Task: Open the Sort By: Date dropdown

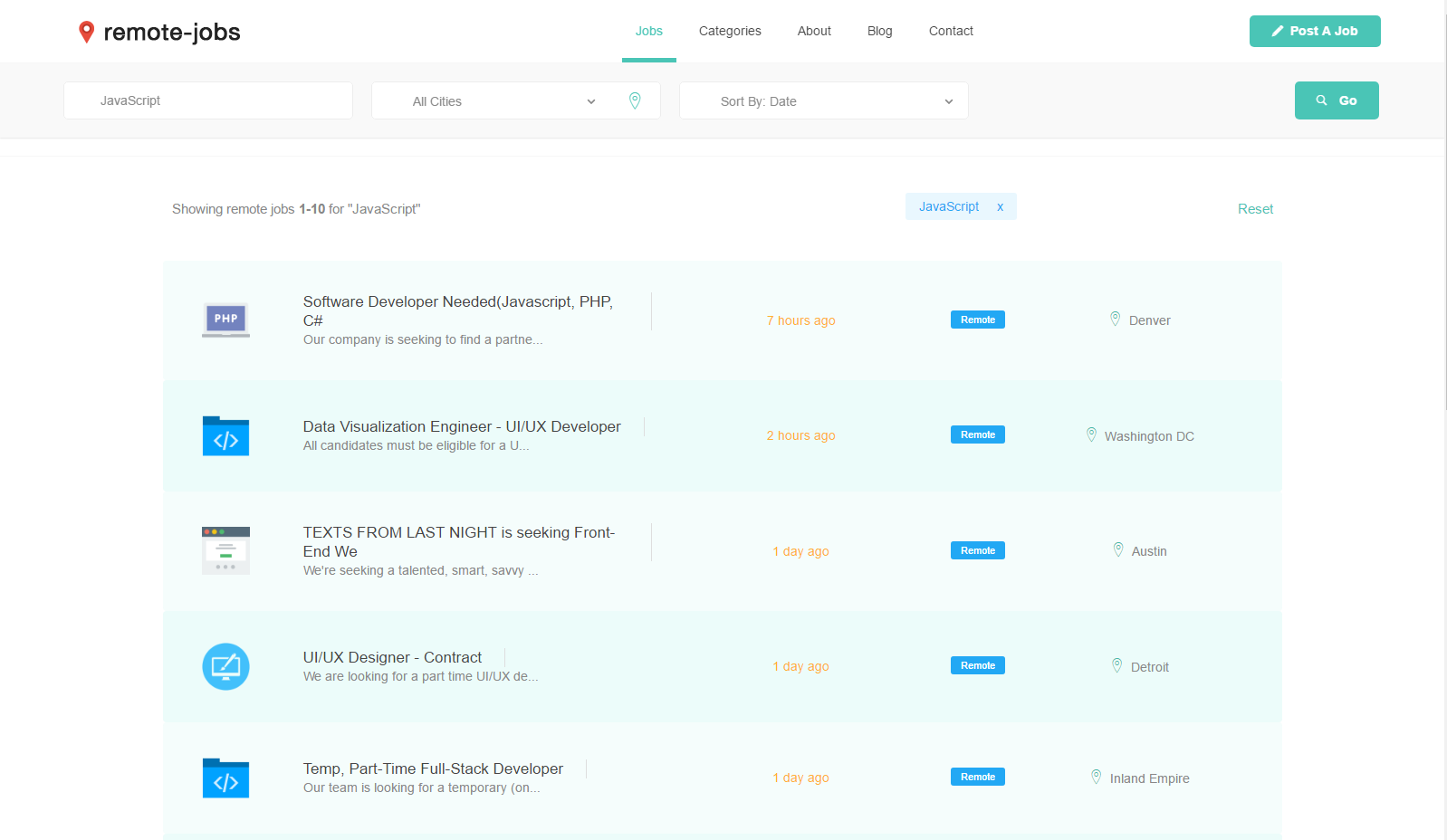Action: pos(824,100)
